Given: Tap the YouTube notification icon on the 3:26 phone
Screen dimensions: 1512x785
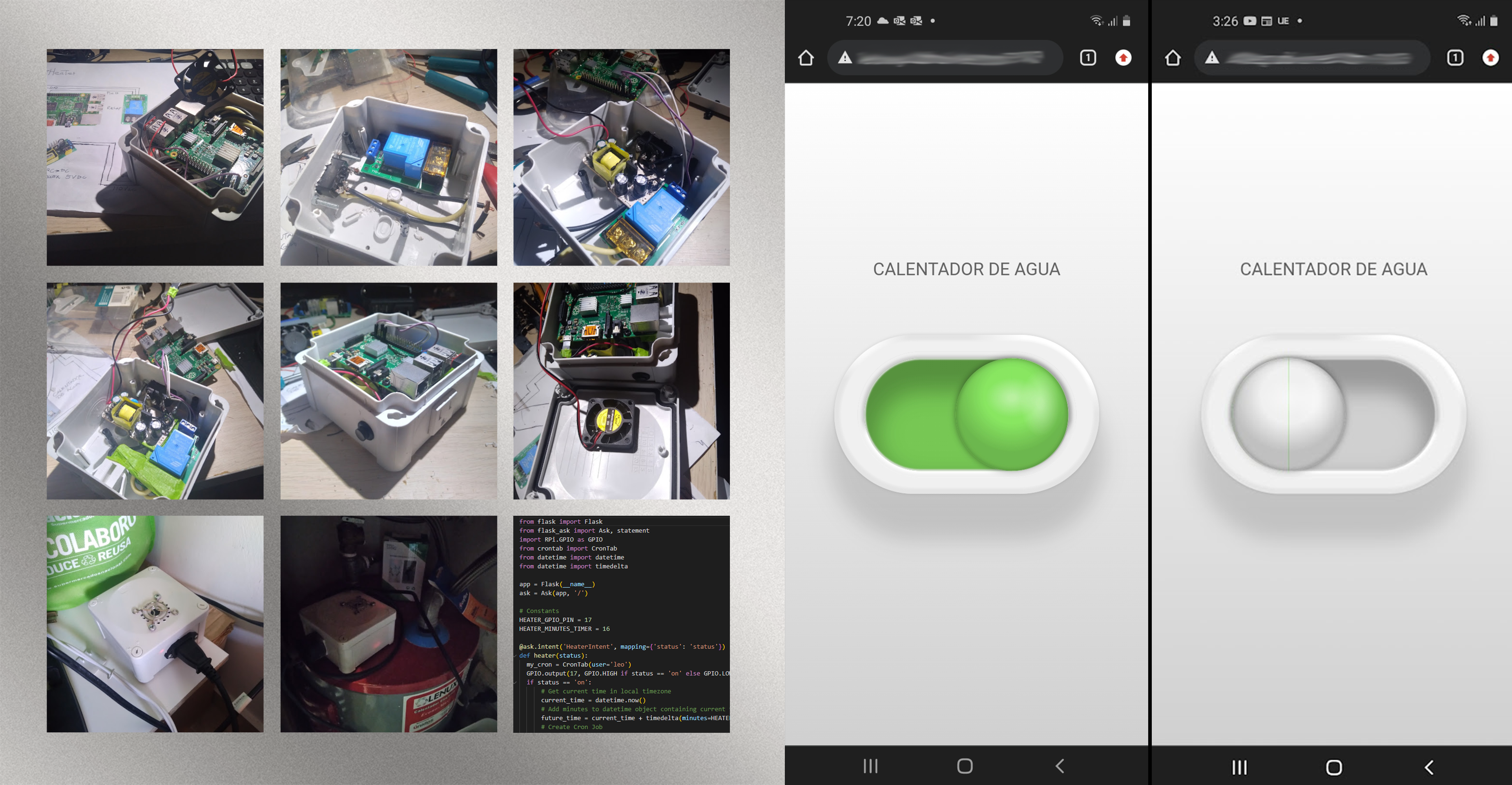Looking at the screenshot, I should [x=1249, y=21].
